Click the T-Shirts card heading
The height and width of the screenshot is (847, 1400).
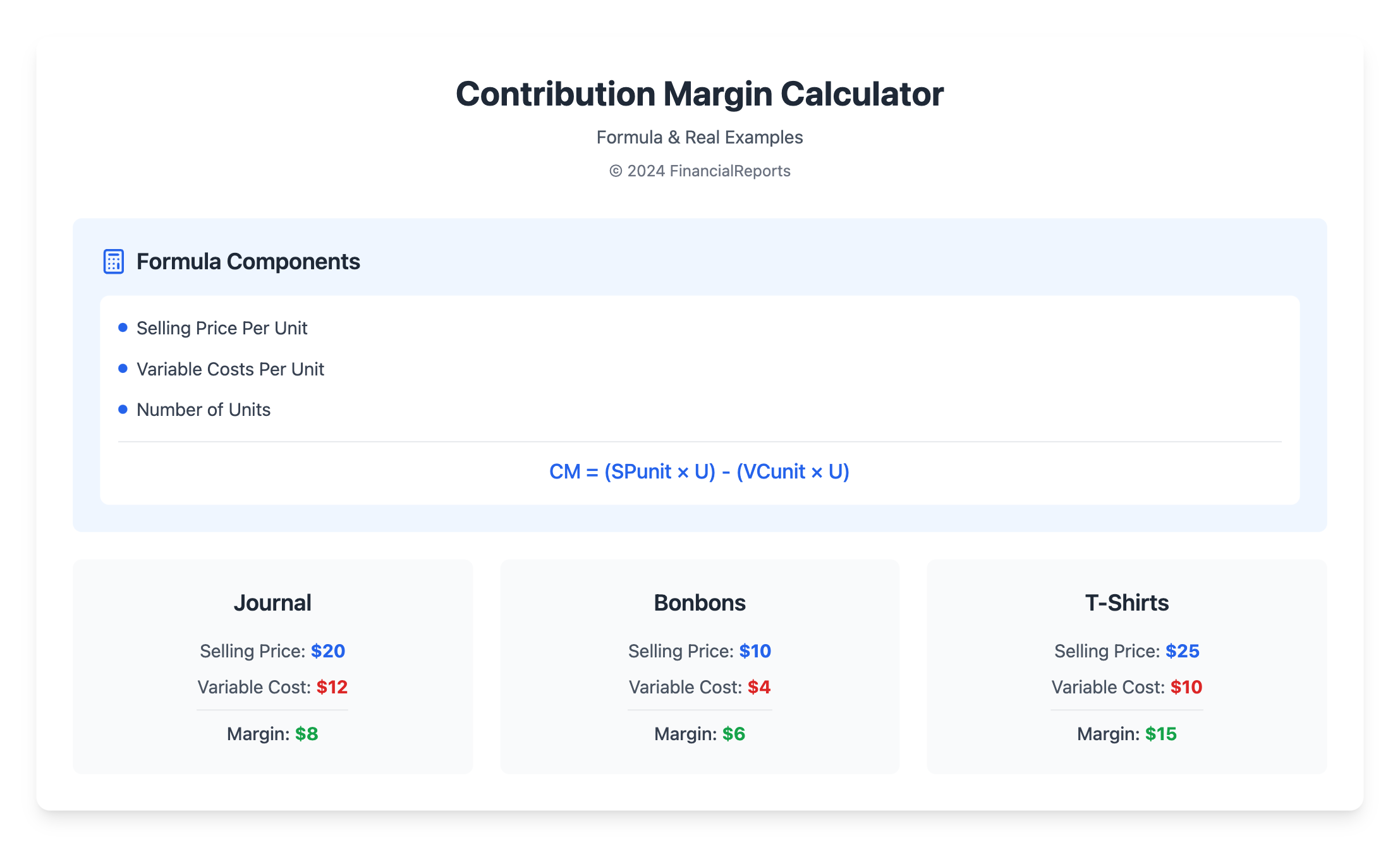click(1126, 603)
